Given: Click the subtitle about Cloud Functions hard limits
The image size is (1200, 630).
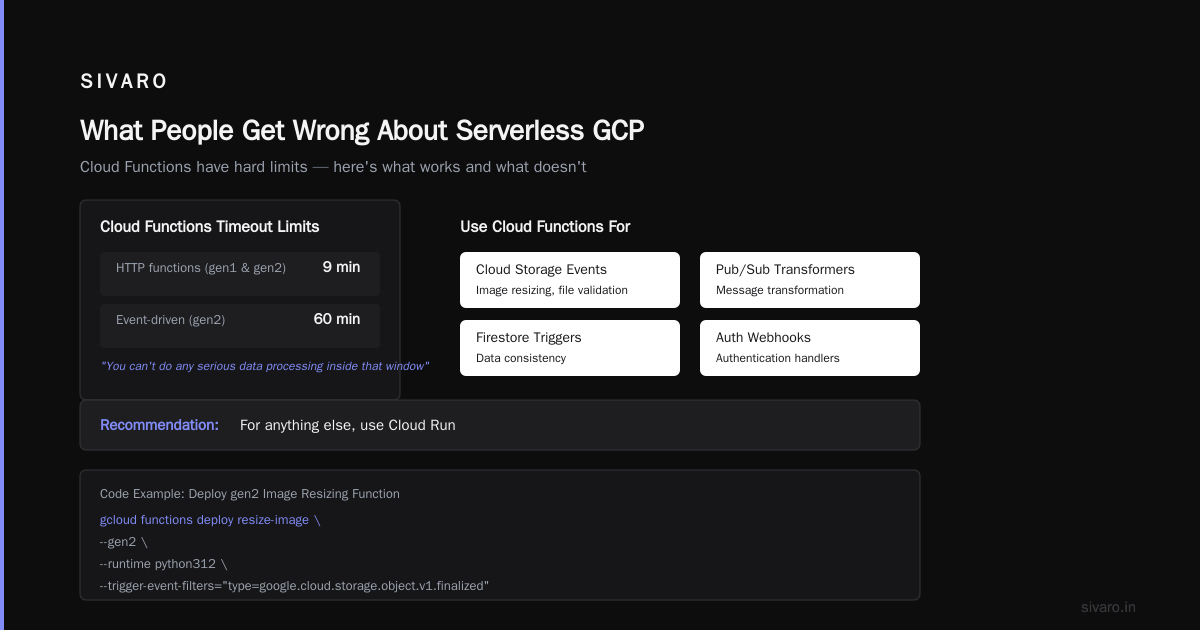Looking at the screenshot, I should pos(333,167).
